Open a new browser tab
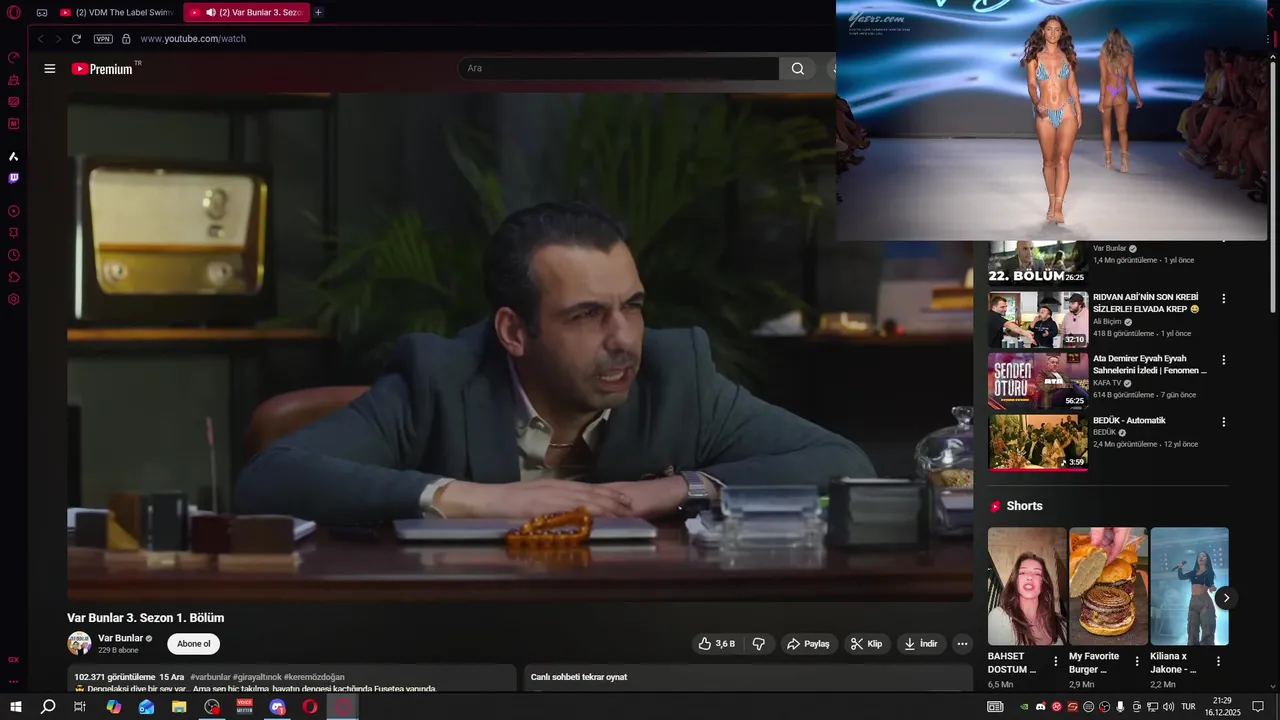 [x=318, y=13]
